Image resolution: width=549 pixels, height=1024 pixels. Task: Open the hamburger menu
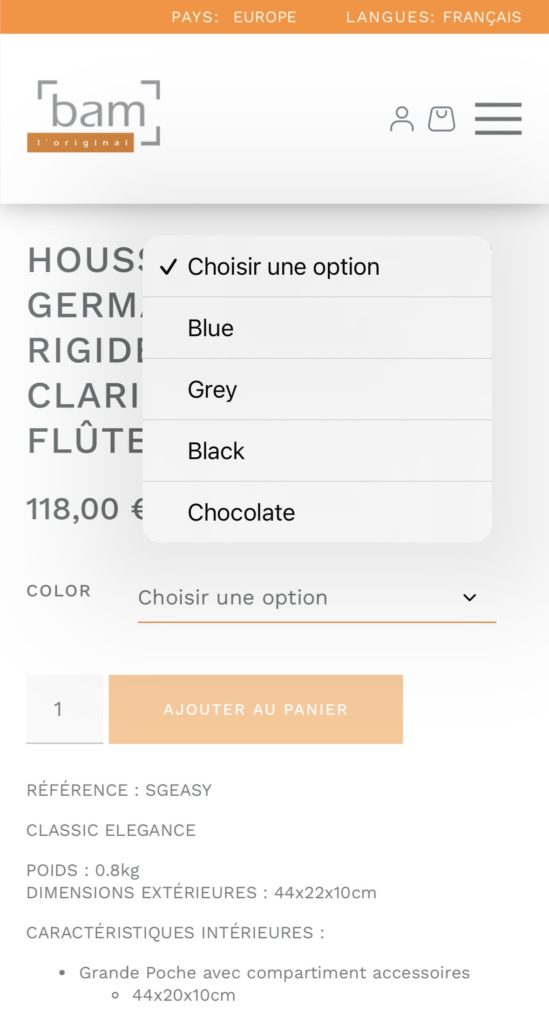coord(498,119)
